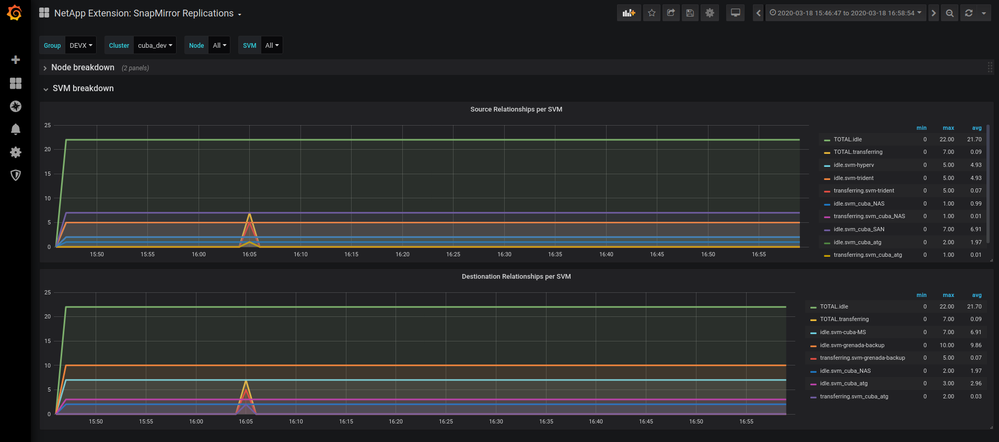The width and height of the screenshot is (999, 442).
Task: Share the dashboard using share icon
Action: coord(671,13)
